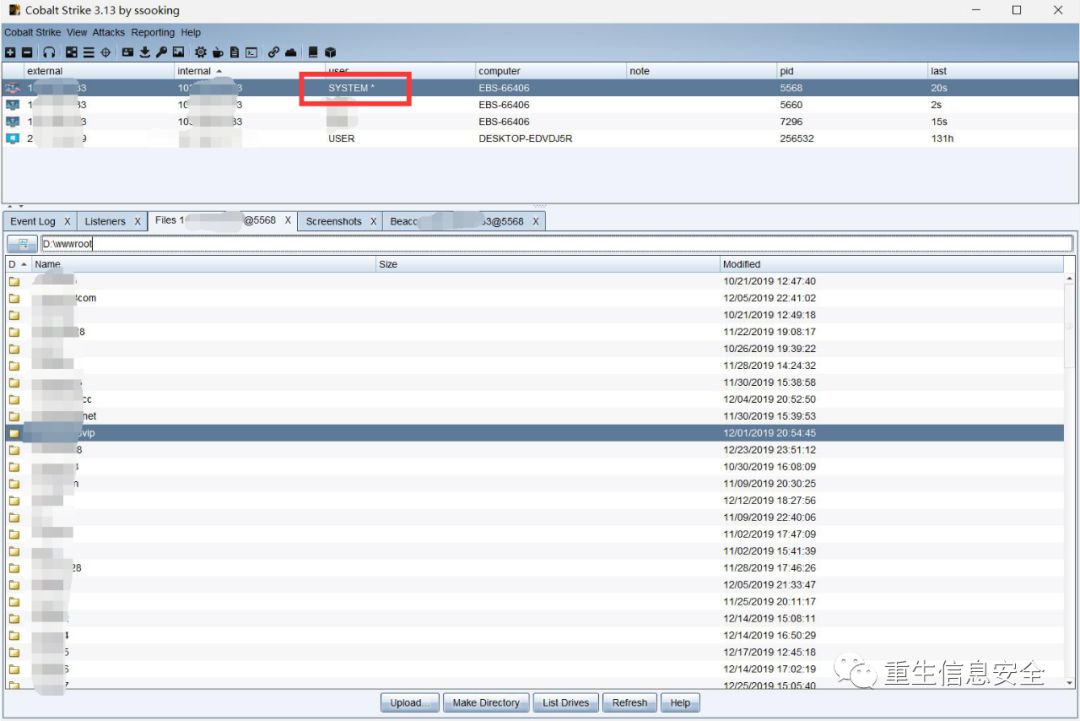Focus the D:\wwwroot path field
This screenshot has width=1080, height=721.
[557, 244]
